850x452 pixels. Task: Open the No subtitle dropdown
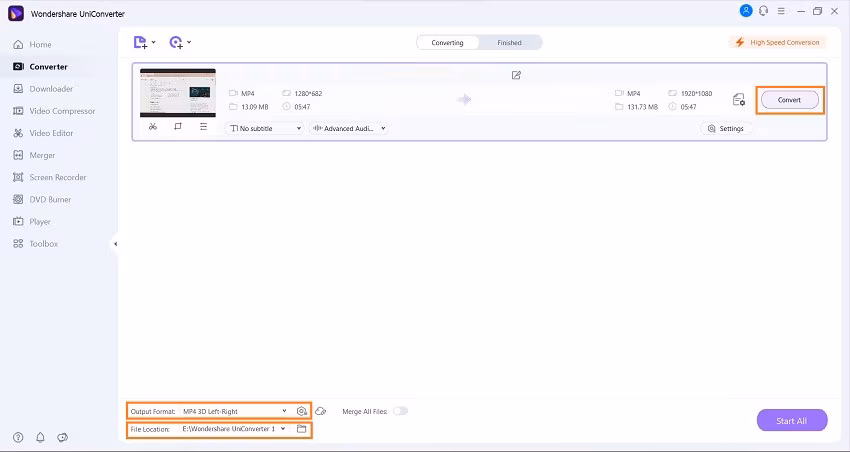[264, 128]
